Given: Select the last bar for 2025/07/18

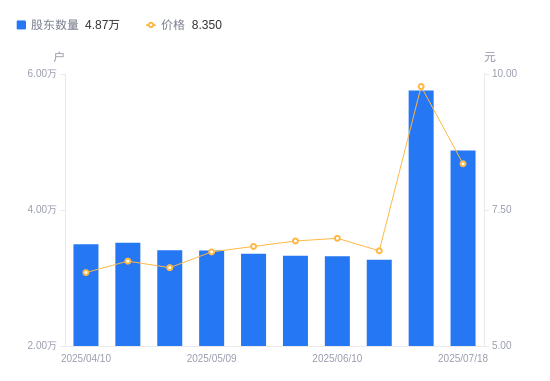Looking at the screenshot, I should (463, 248).
